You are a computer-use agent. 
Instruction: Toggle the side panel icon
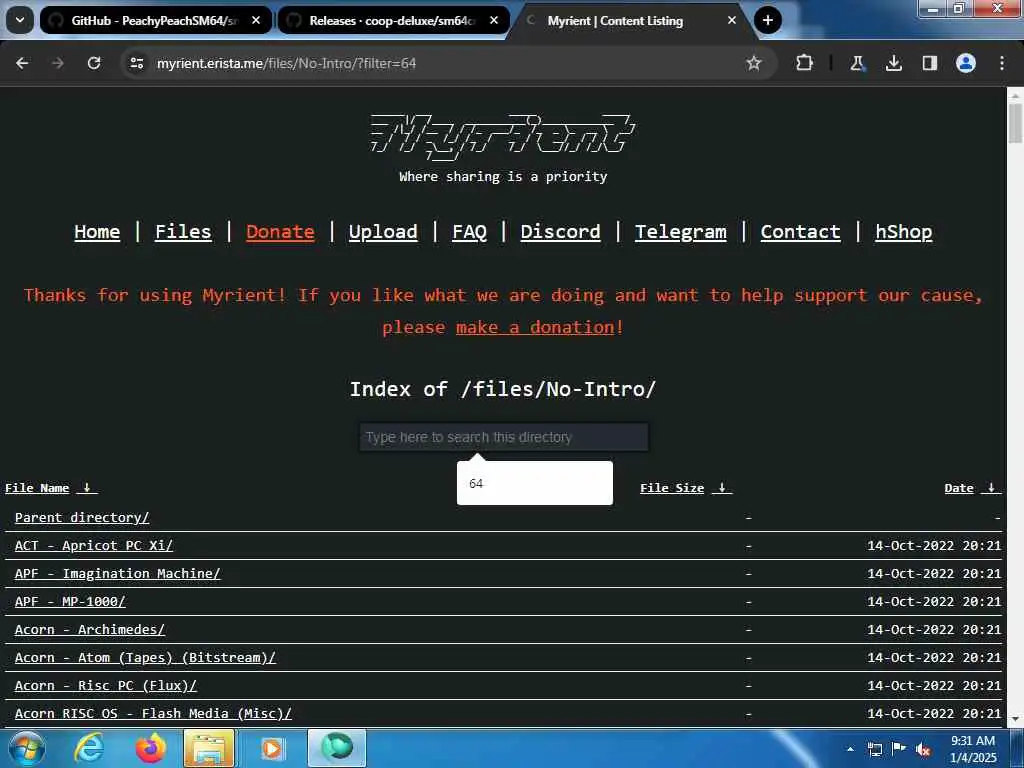pos(929,63)
